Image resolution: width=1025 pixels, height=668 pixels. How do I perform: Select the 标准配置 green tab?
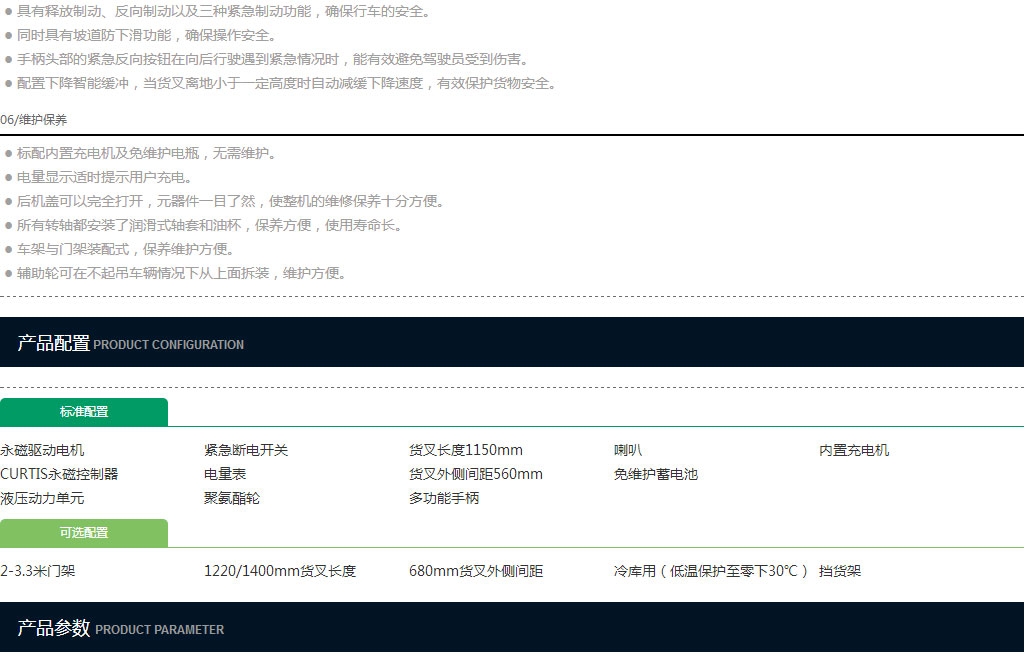84,412
